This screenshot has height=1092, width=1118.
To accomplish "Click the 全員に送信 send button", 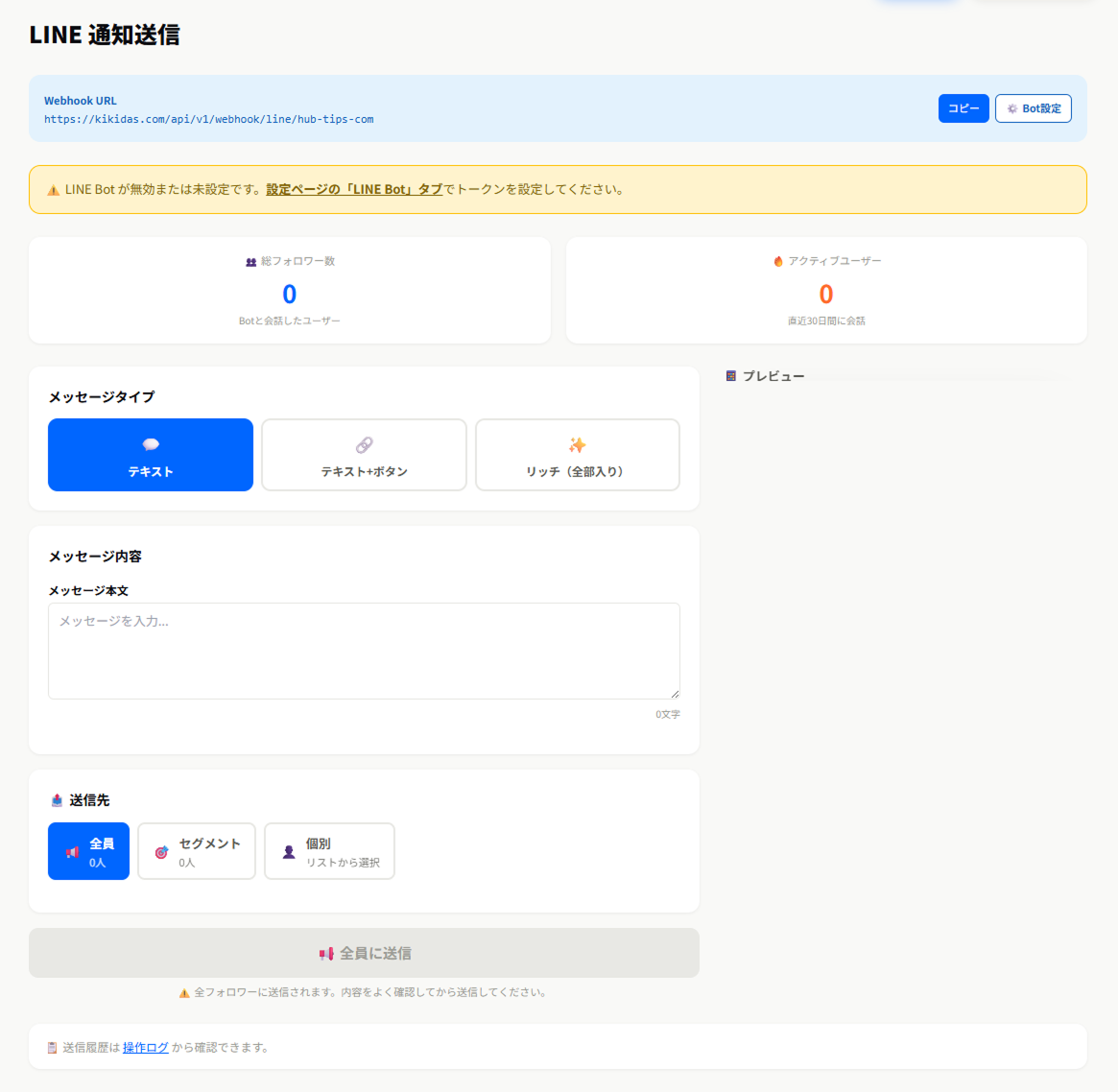I will click(x=364, y=953).
